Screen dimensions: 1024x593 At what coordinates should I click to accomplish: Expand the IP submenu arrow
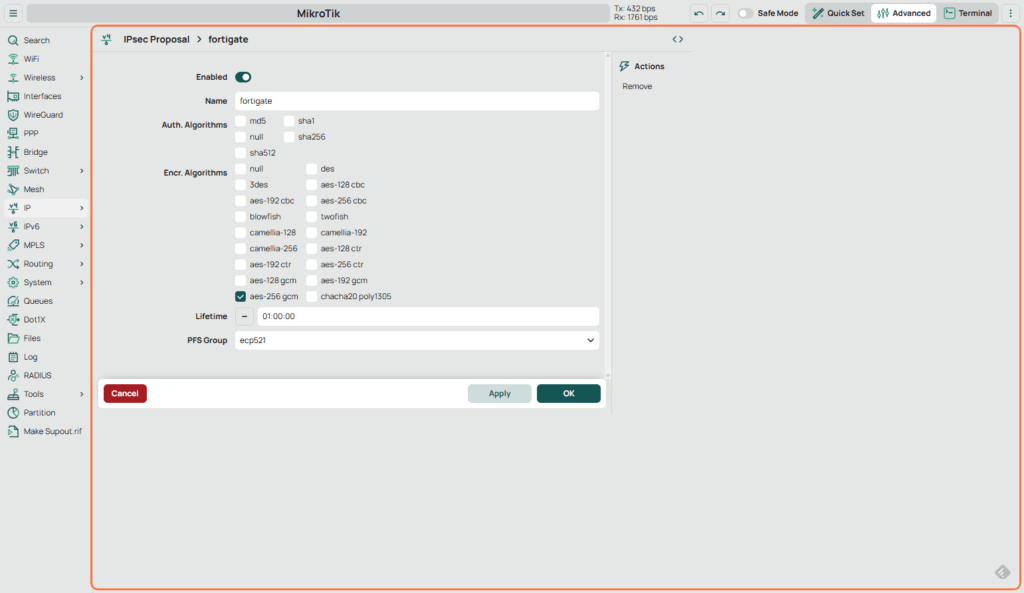pos(82,208)
